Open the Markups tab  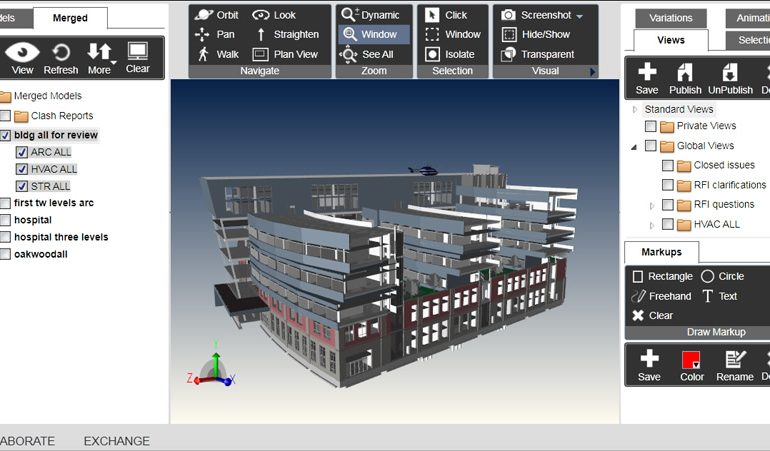coord(661,252)
